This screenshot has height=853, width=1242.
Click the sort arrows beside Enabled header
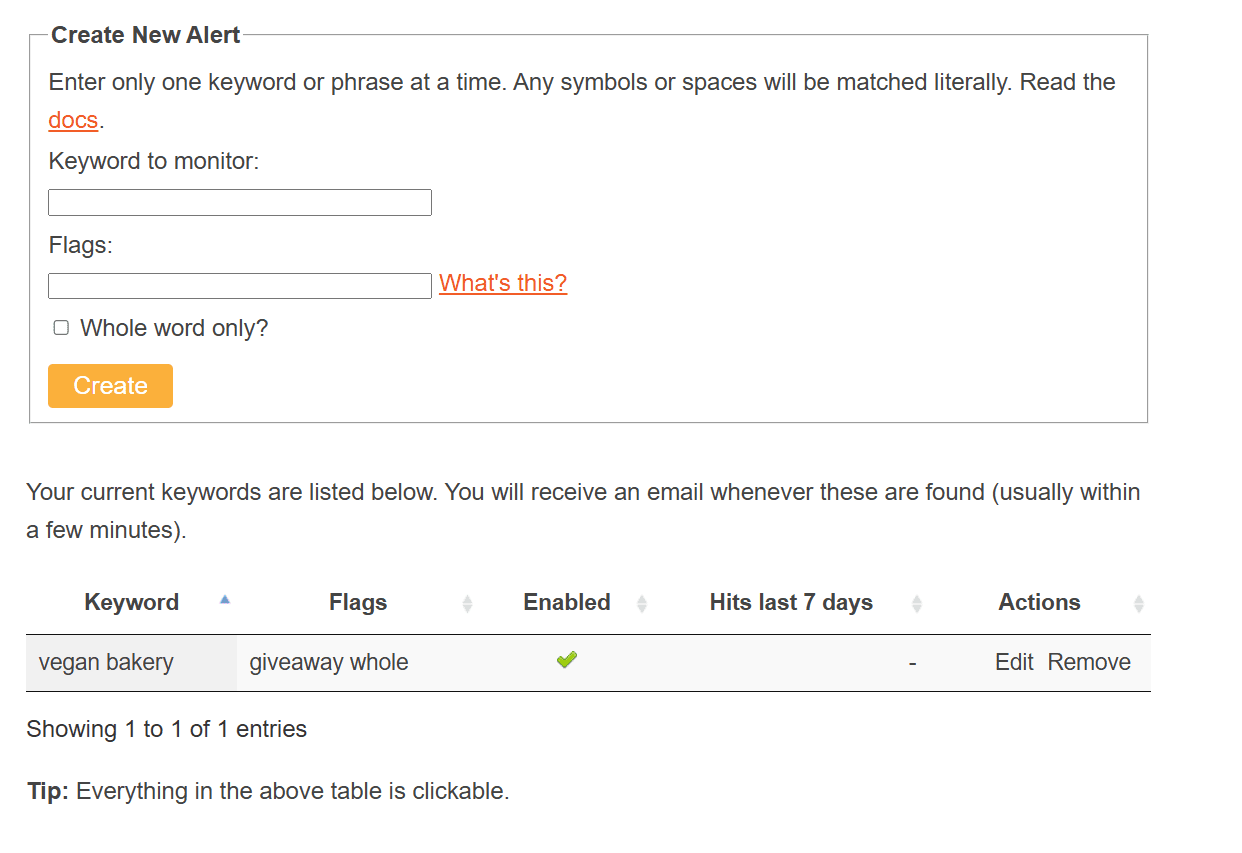(642, 603)
